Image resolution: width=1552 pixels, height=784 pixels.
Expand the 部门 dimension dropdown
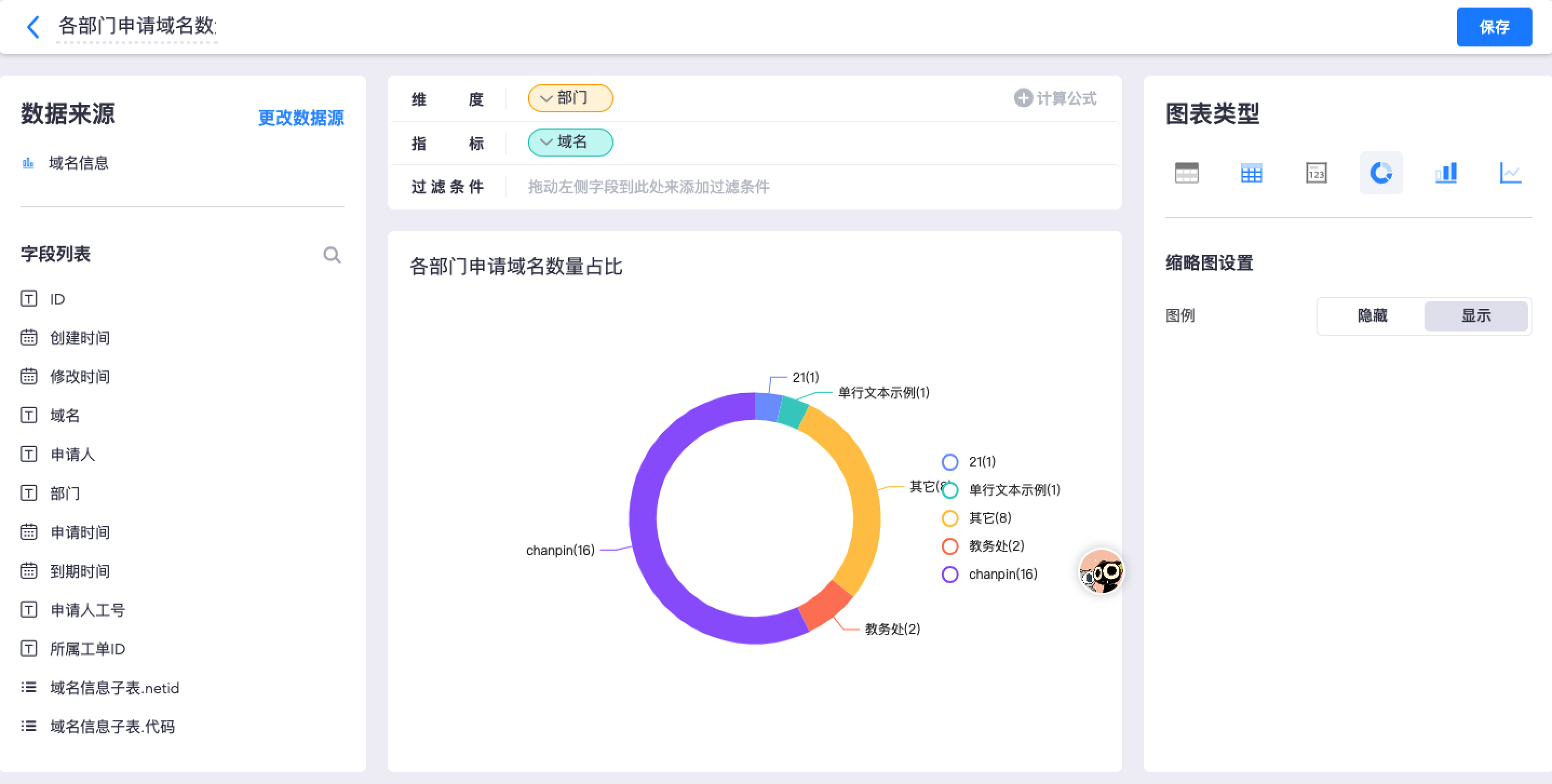point(546,98)
